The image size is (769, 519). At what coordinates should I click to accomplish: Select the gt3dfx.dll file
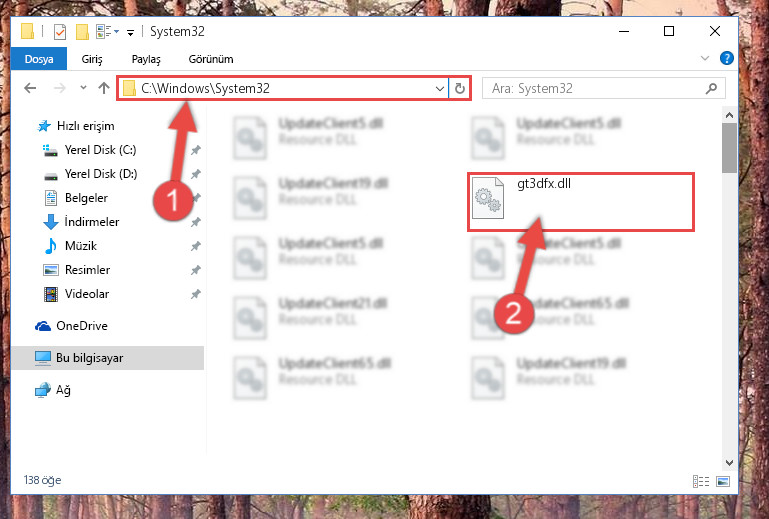(581, 202)
